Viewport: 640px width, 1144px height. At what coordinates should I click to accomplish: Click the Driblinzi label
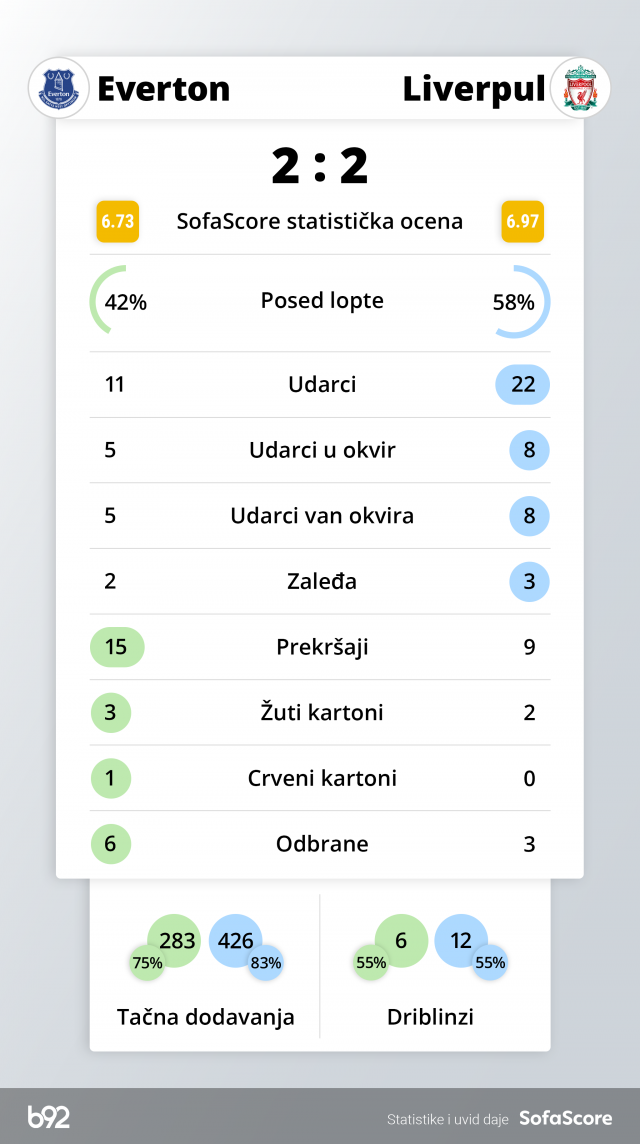pos(430,1017)
